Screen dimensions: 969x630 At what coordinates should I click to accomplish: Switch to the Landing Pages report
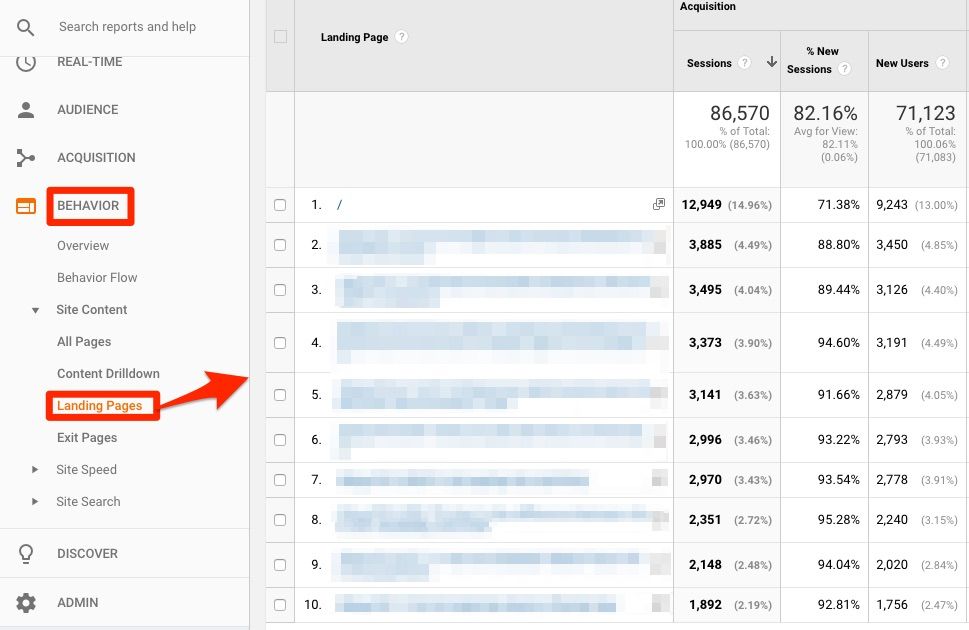[x=102, y=405]
